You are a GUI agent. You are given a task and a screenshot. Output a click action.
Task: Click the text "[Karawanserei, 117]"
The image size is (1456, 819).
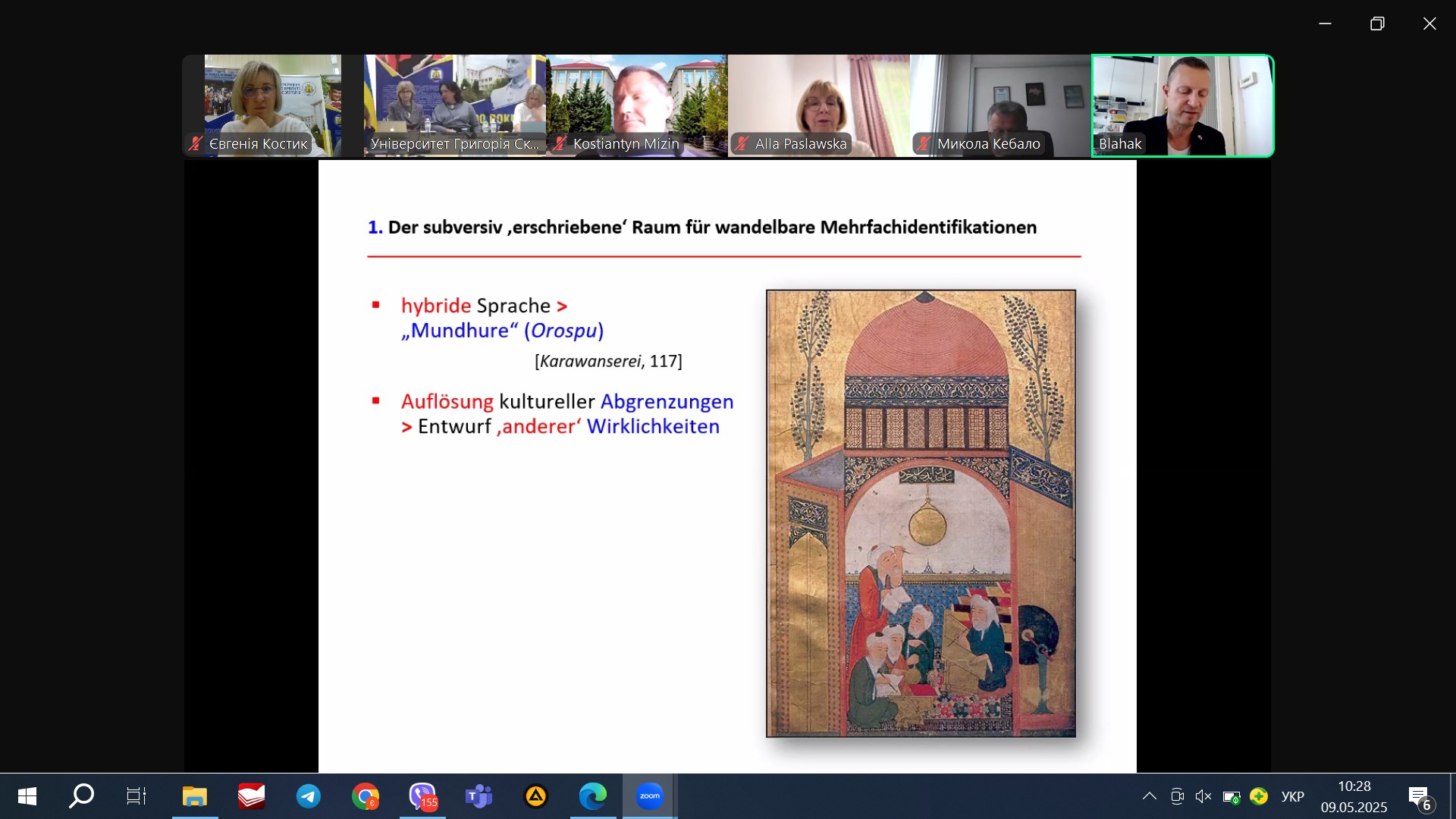point(608,362)
